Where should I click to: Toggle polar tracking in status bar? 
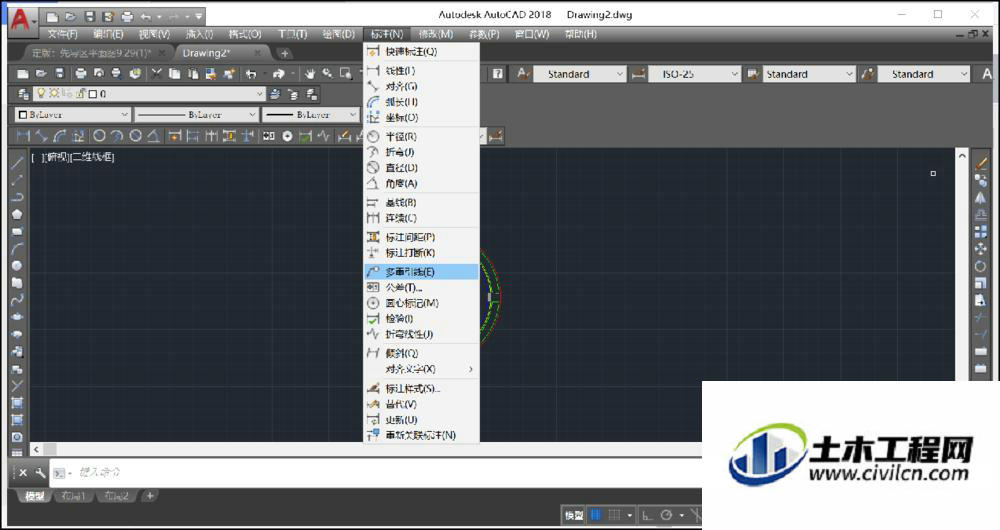(666, 515)
